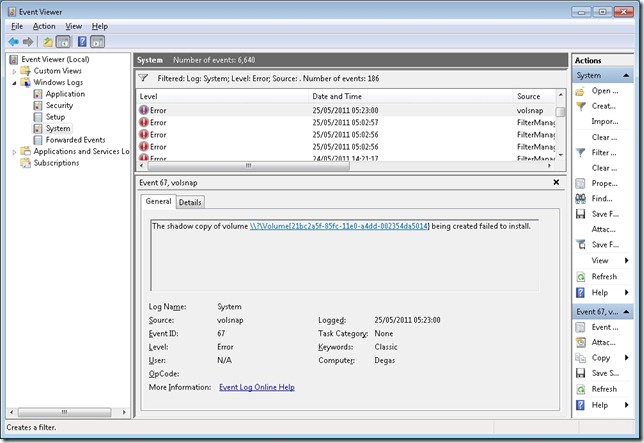Switch to the Details tab
This screenshot has width=644, height=443.
click(190, 202)
